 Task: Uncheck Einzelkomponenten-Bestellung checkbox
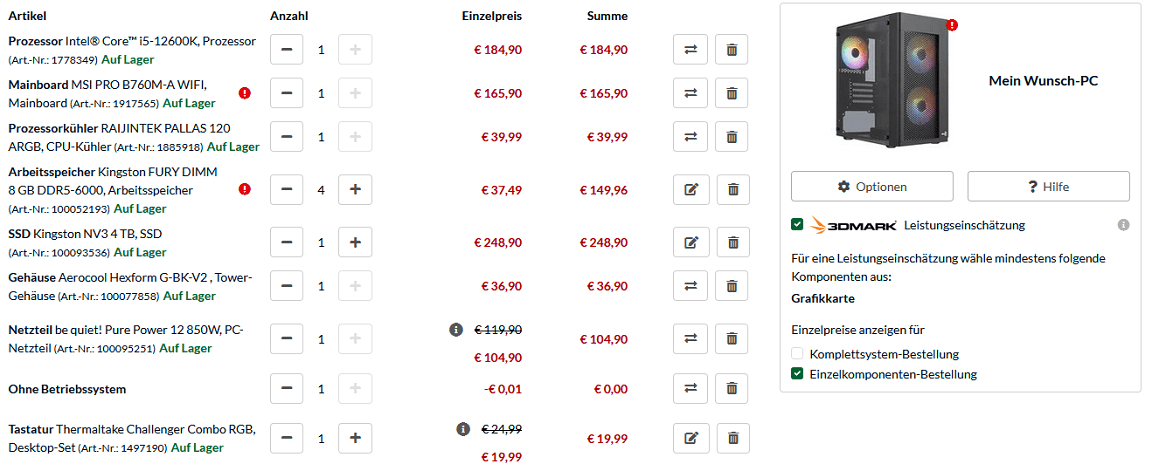click(797, 374)
